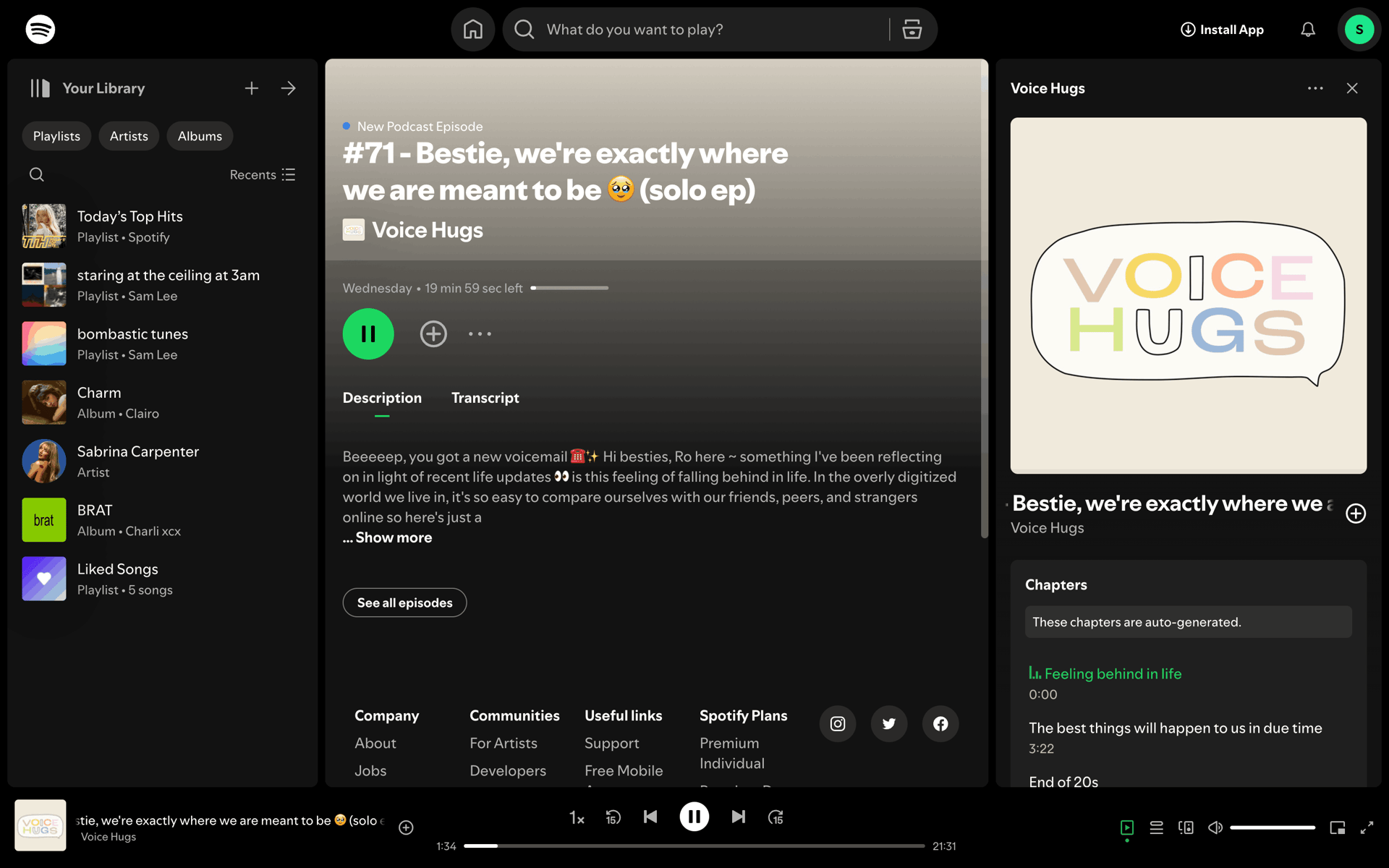Viewport: 1389px width, 868px height.
Task: Add to library from bottom bar plus
Action: (406, 827)
